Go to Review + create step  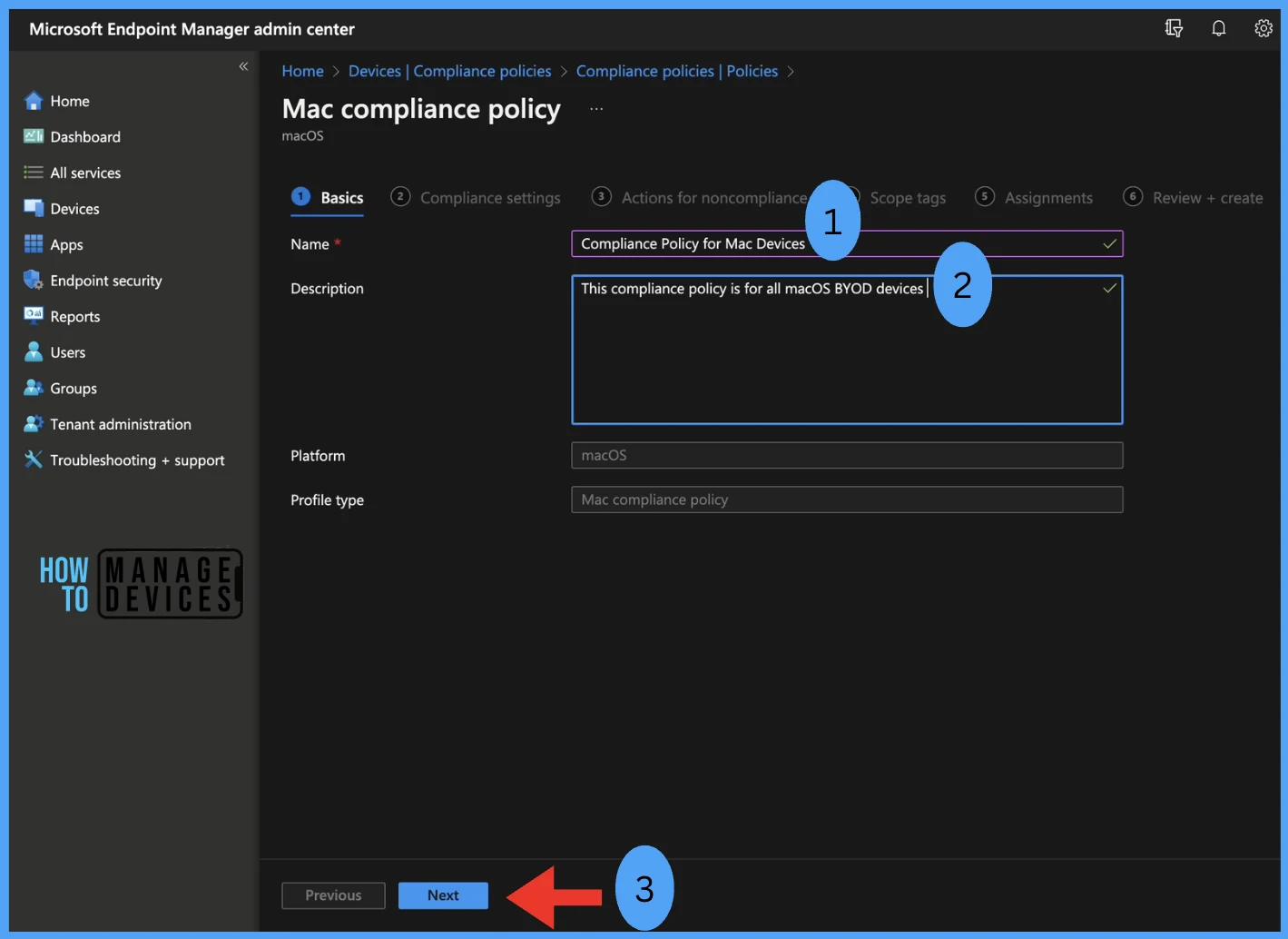(x=1193, y=197)
